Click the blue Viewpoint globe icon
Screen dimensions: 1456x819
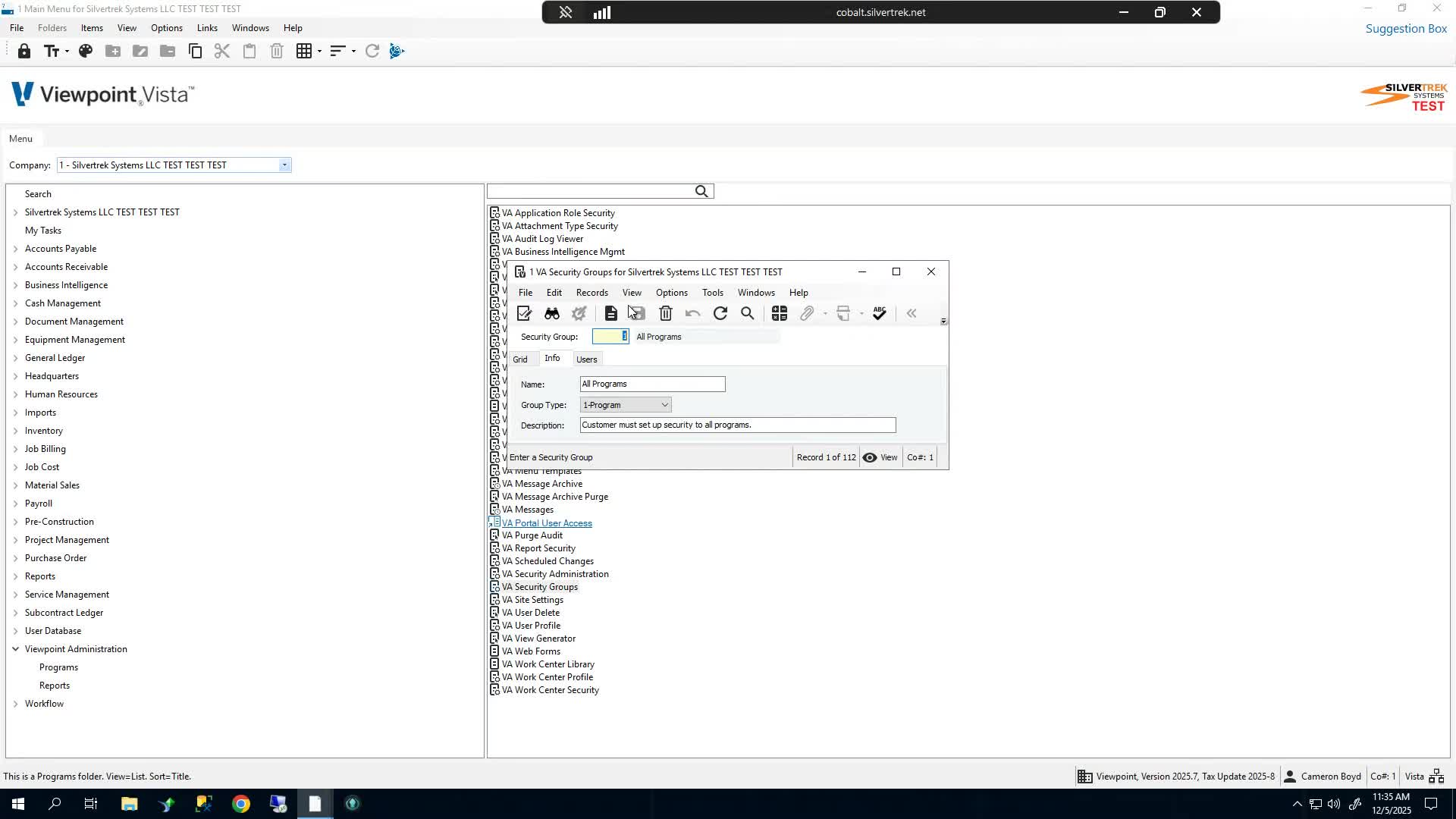(397, 52)
